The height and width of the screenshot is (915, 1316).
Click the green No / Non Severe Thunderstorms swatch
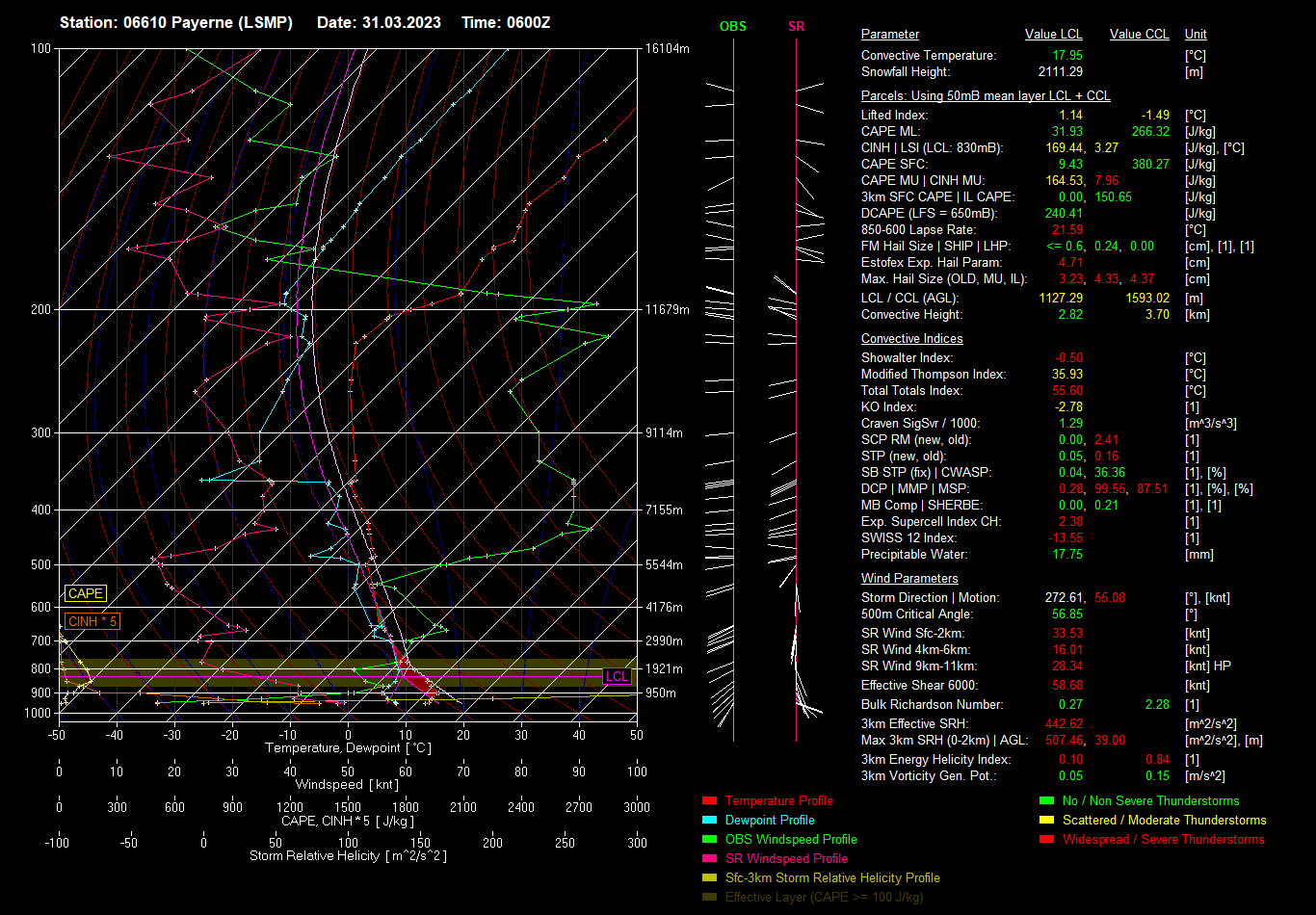pos(1046,800)
